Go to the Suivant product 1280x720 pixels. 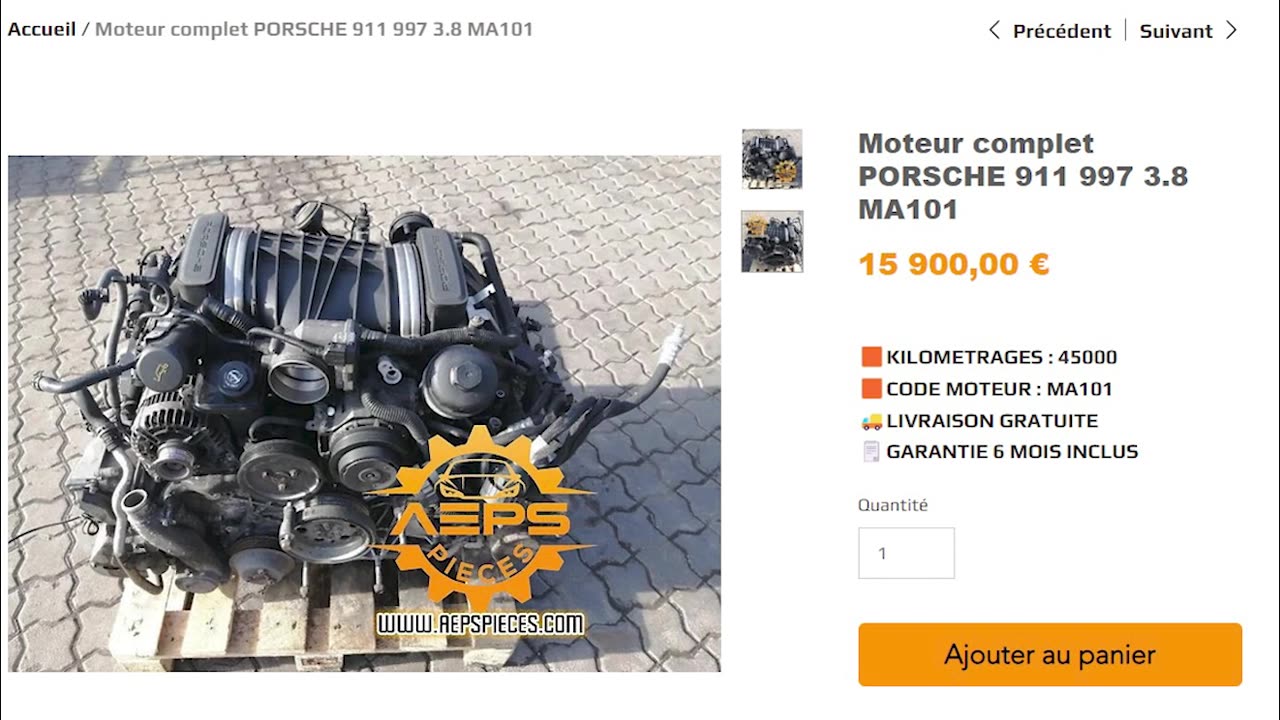[x=1176, y=31]
